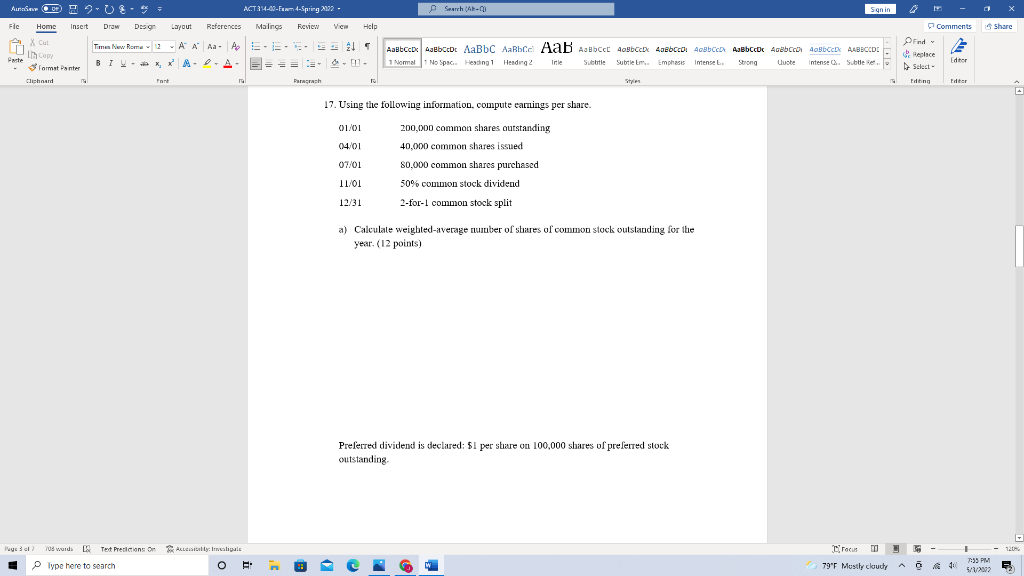Image resolution: width=1024 pixels, height=576 pixels.
Task: Open the font name dropdown
Action: (x=148, y=46)
